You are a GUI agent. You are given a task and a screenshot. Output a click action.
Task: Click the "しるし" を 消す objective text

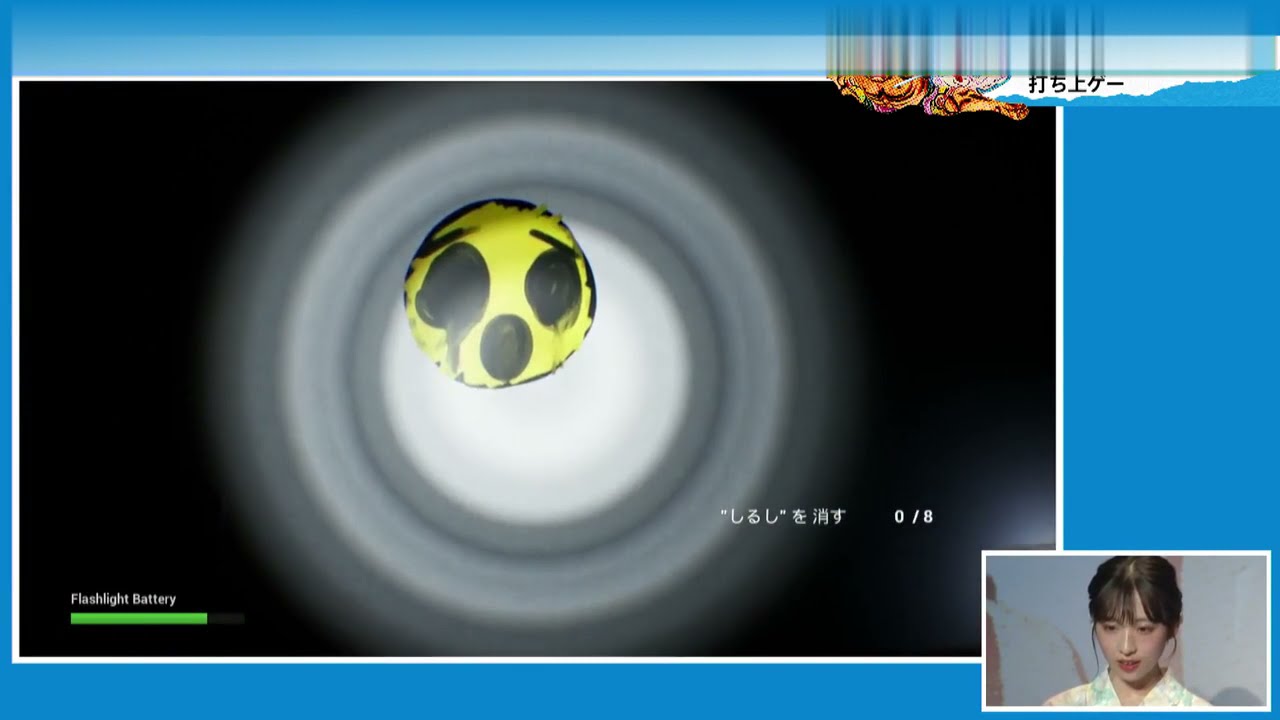pyautogui.click(x=782, y=516)
